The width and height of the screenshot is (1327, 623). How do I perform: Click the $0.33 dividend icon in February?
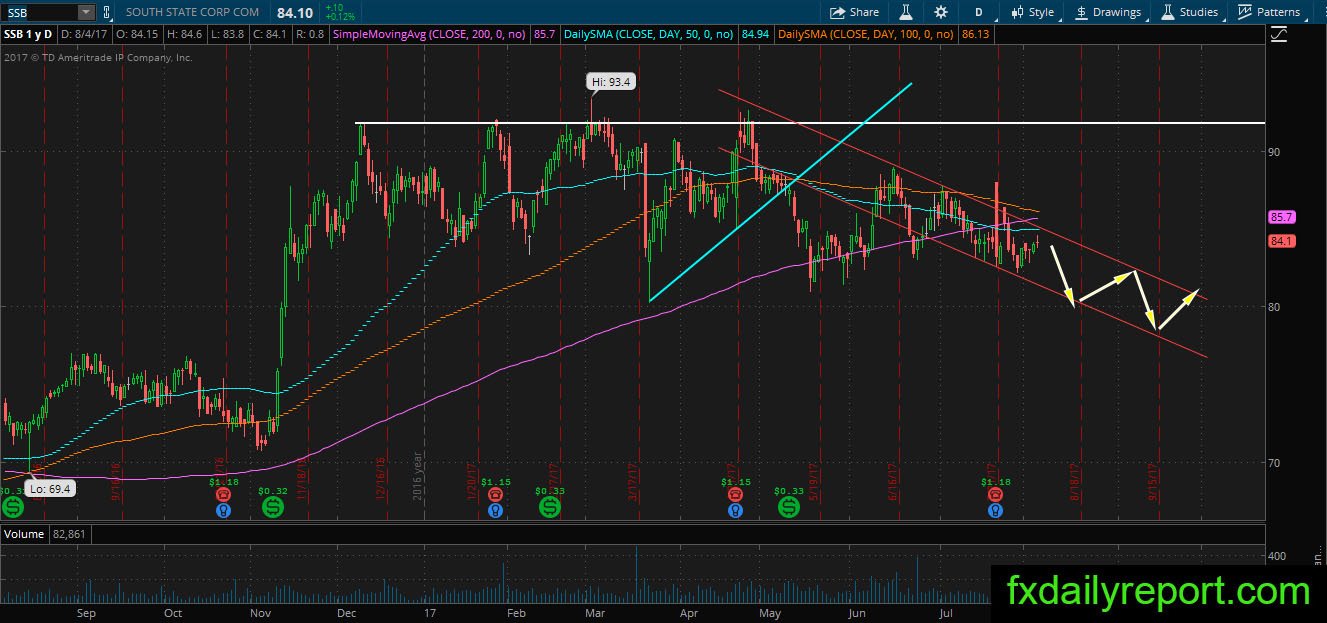[549, 507]
